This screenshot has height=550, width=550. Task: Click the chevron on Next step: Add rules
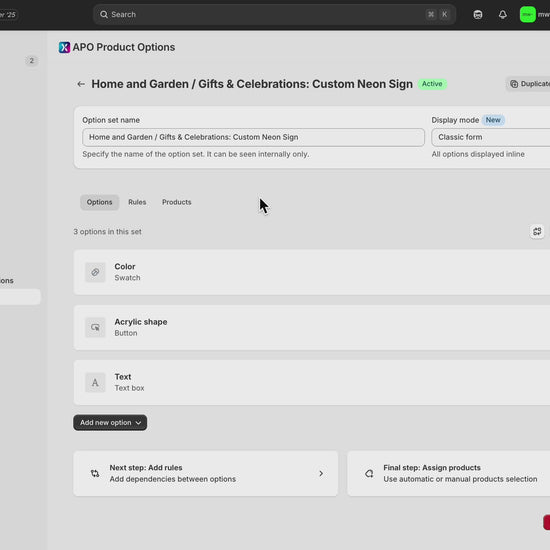[x=321, y=474]
